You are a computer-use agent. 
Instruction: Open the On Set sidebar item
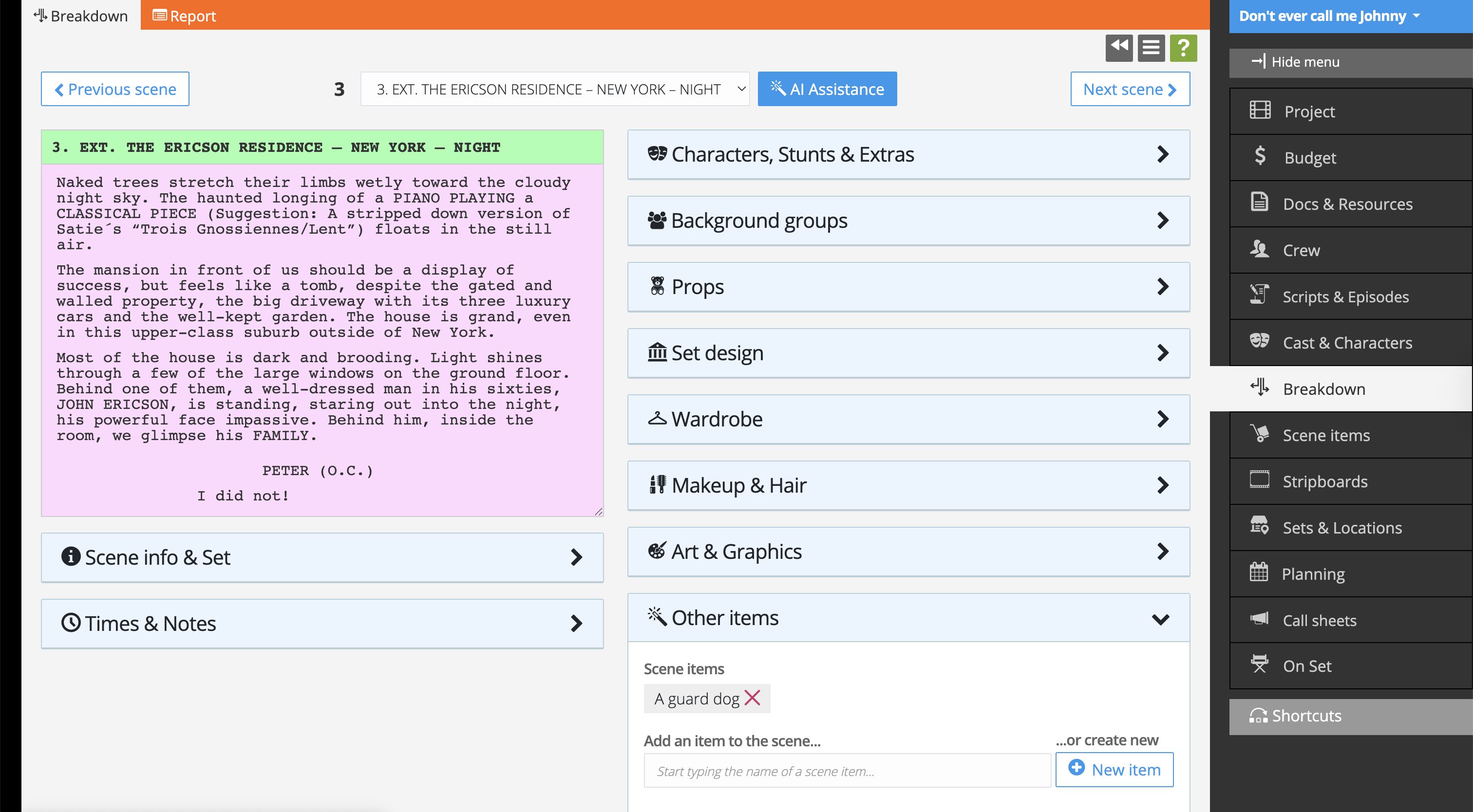tap(1306, 666)
